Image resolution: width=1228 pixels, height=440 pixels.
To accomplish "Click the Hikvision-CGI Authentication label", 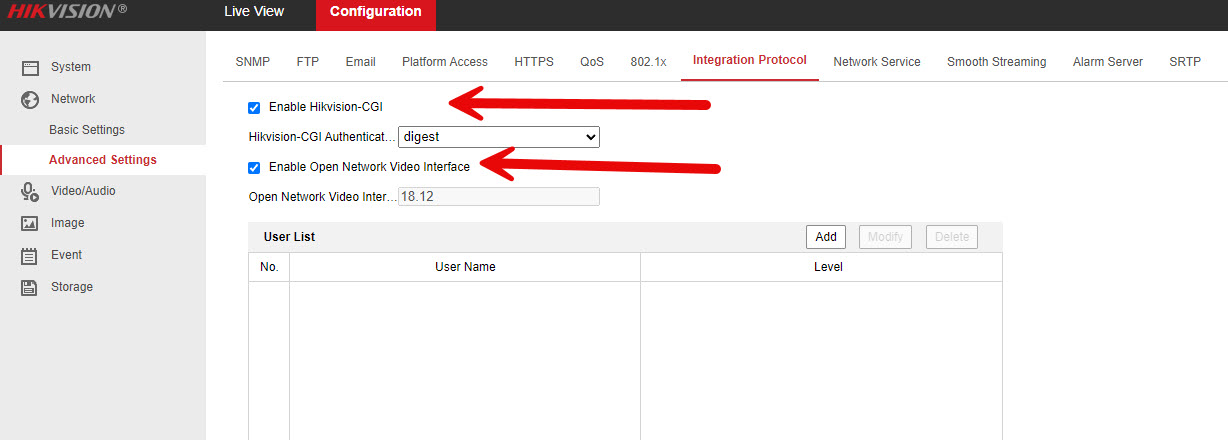I will pos(322,137).
